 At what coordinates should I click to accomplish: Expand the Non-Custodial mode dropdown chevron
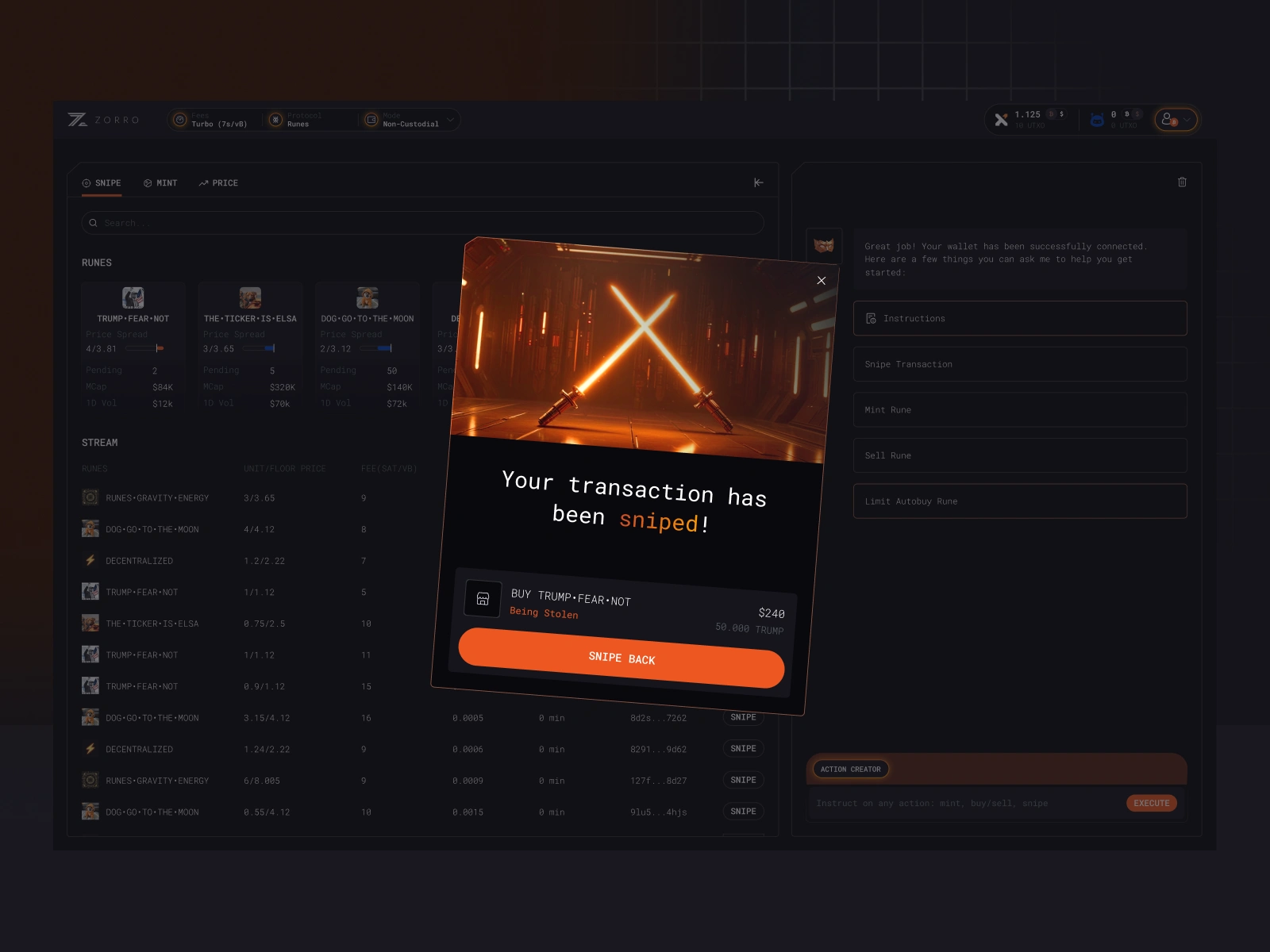[450, 120]
